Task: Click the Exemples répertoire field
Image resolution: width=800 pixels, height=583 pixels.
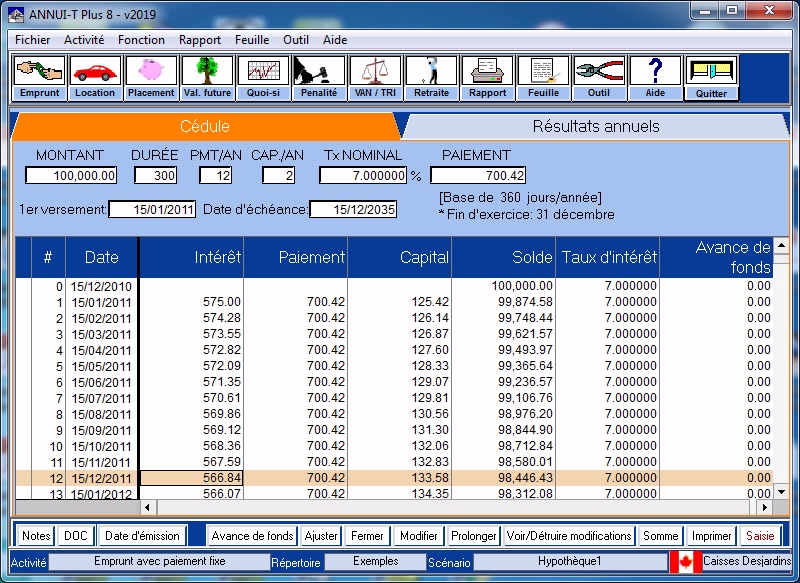Action: pos(376,562)
